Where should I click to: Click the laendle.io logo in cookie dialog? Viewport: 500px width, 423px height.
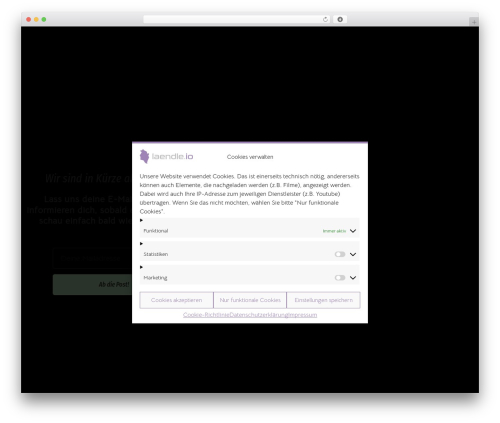[166, 156]
